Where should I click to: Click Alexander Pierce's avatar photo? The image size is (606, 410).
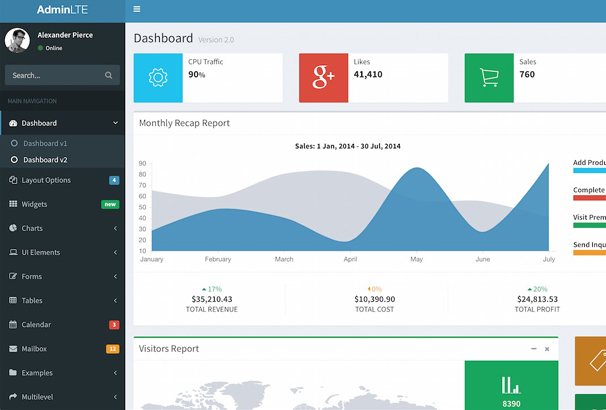pos(17,40)
